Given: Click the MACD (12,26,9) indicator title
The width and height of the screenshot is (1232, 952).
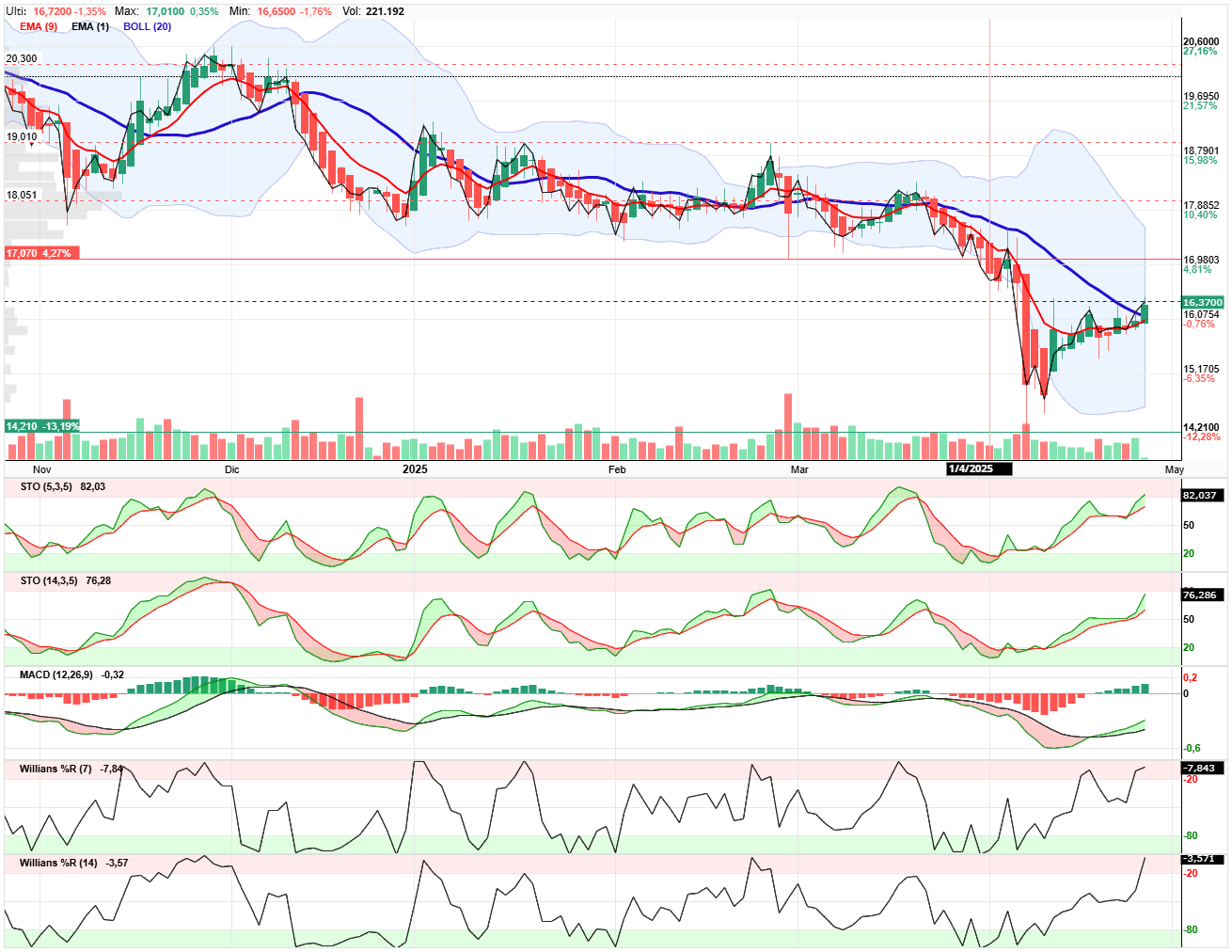Looking at the screenshot, I should pyautogui.click(x=56, y=674).
